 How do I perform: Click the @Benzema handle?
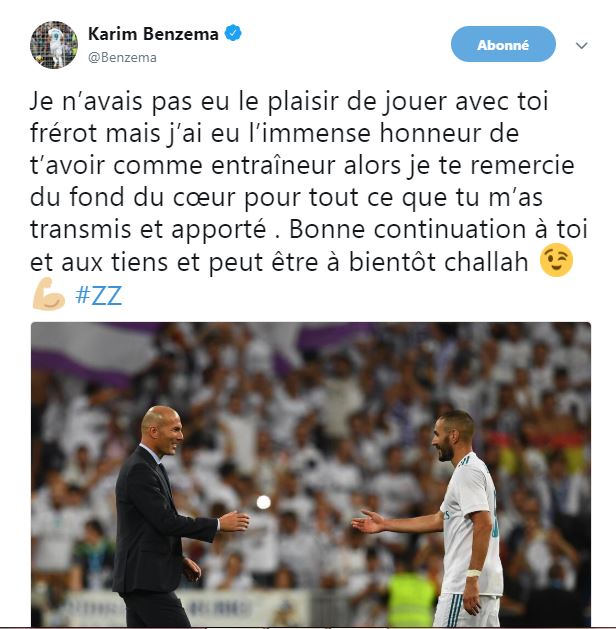point(122,58)
